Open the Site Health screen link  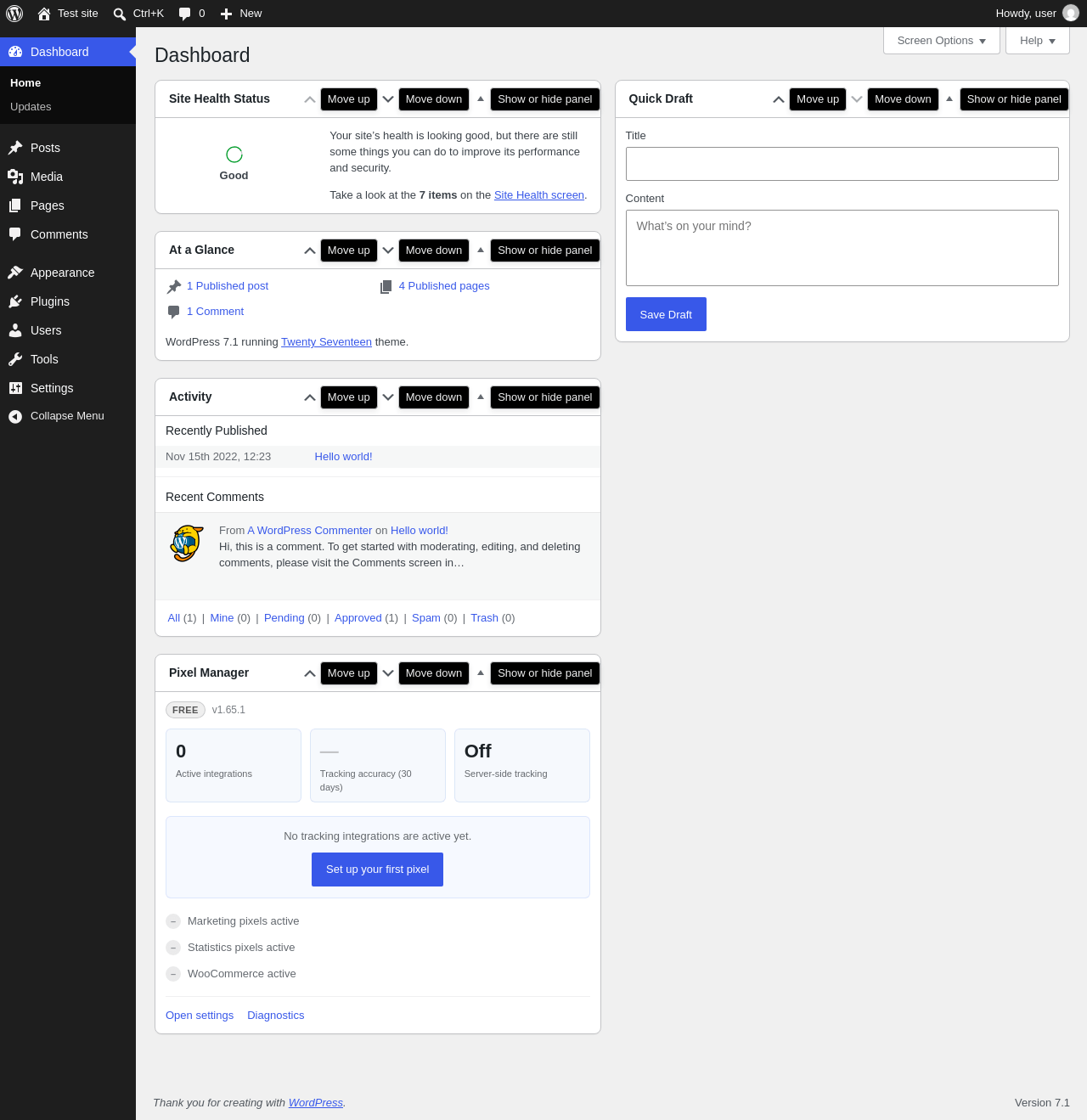pos(539,195)
